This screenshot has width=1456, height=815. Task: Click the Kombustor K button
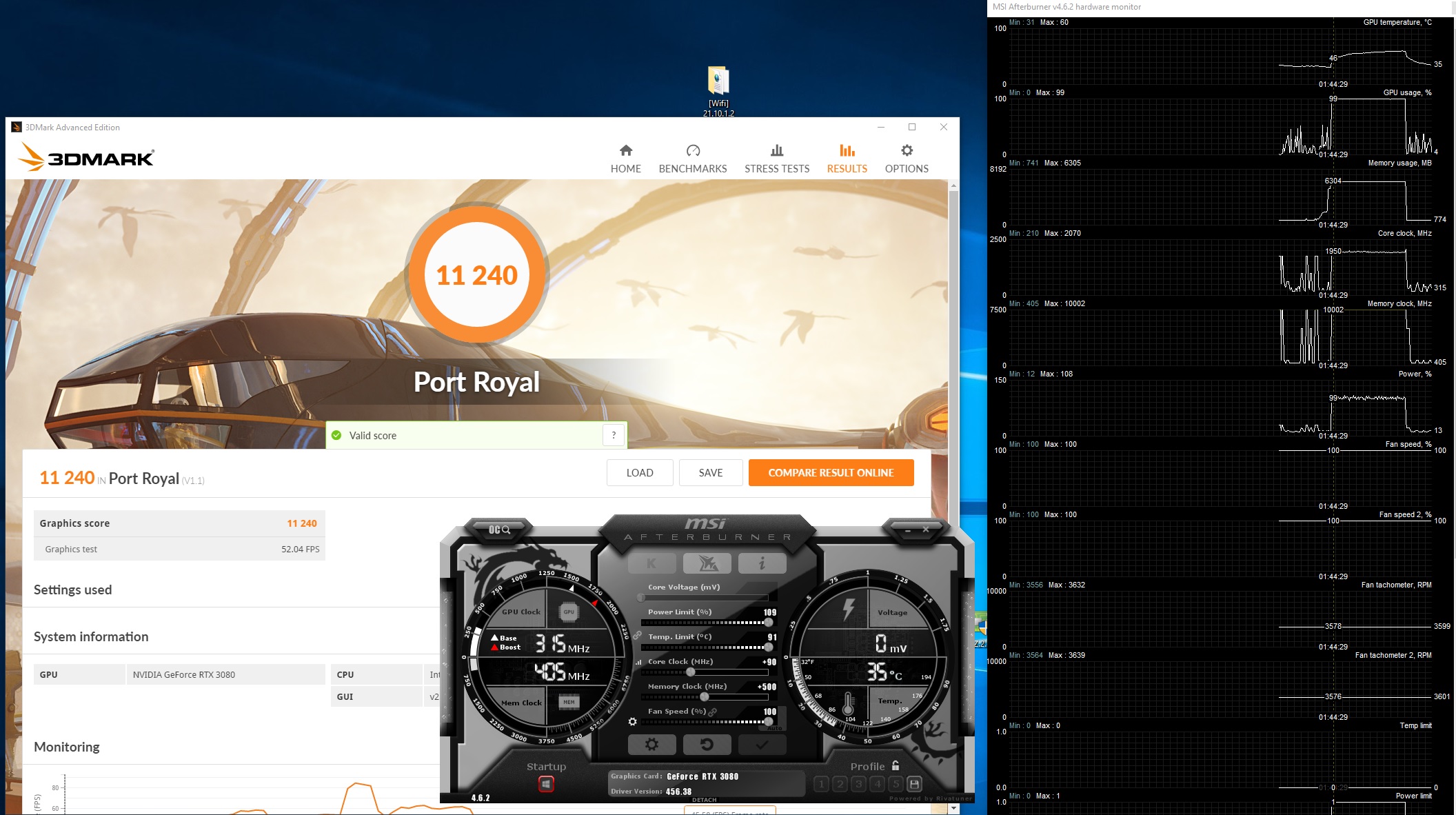(x=651, y=563)
